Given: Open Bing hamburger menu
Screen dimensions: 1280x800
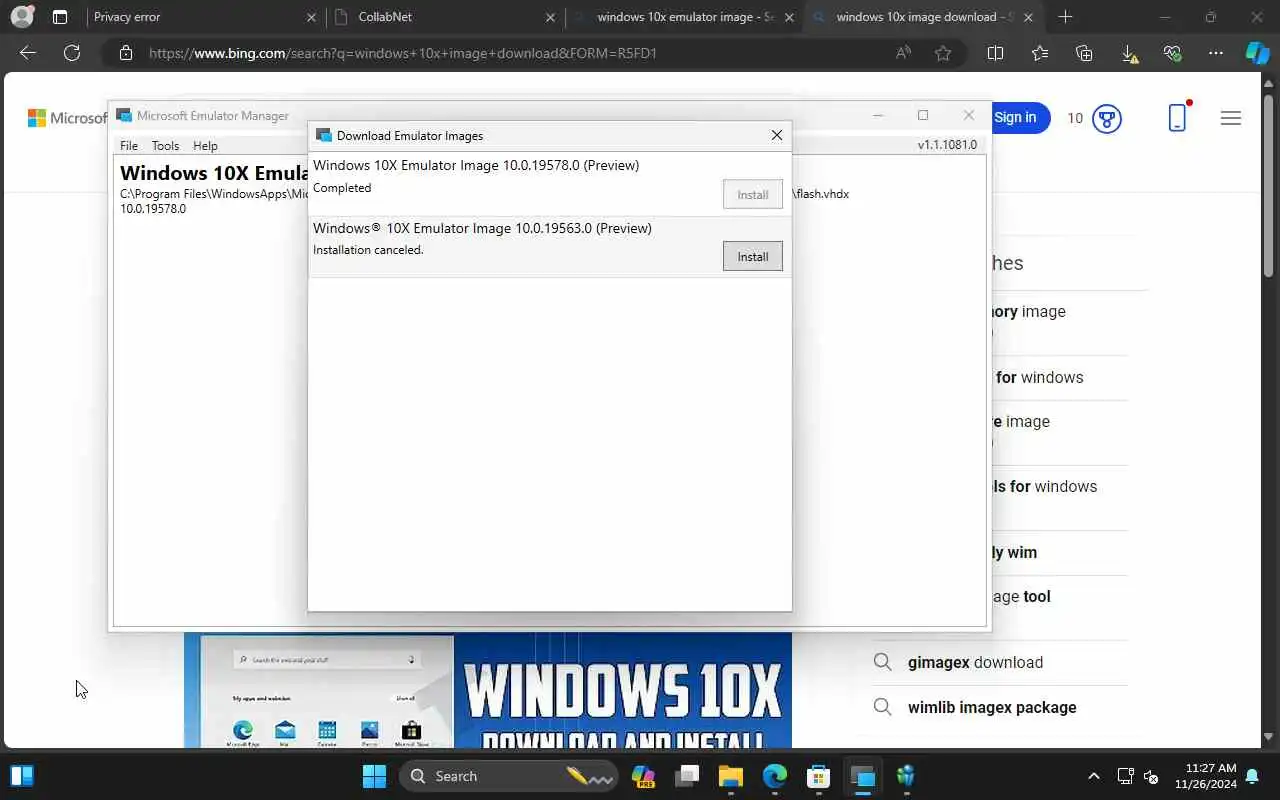Looking at the screenshot, I should 1231,118.
